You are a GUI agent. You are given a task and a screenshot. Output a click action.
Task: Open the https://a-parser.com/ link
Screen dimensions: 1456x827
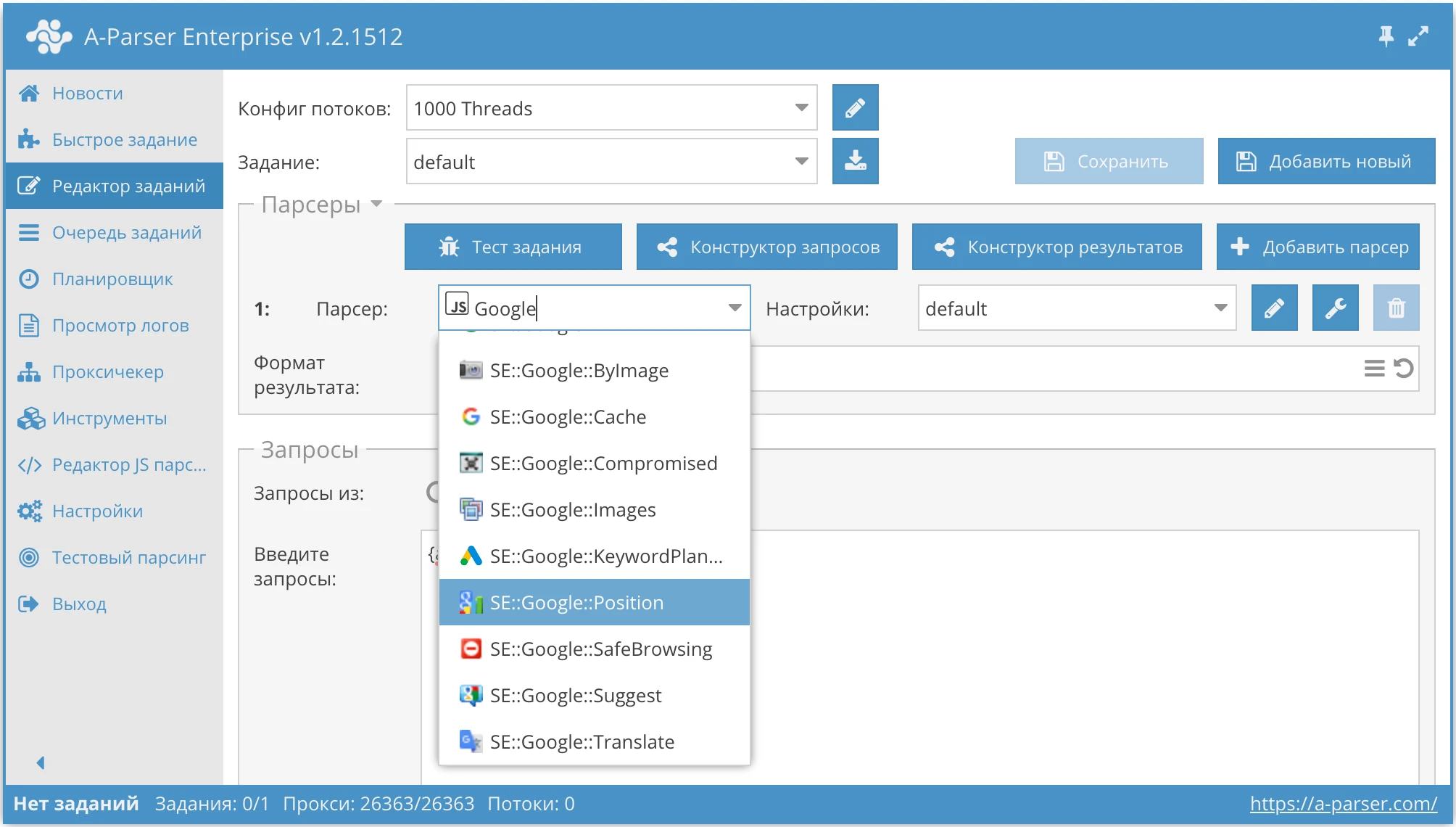[x=1343, y=803]
